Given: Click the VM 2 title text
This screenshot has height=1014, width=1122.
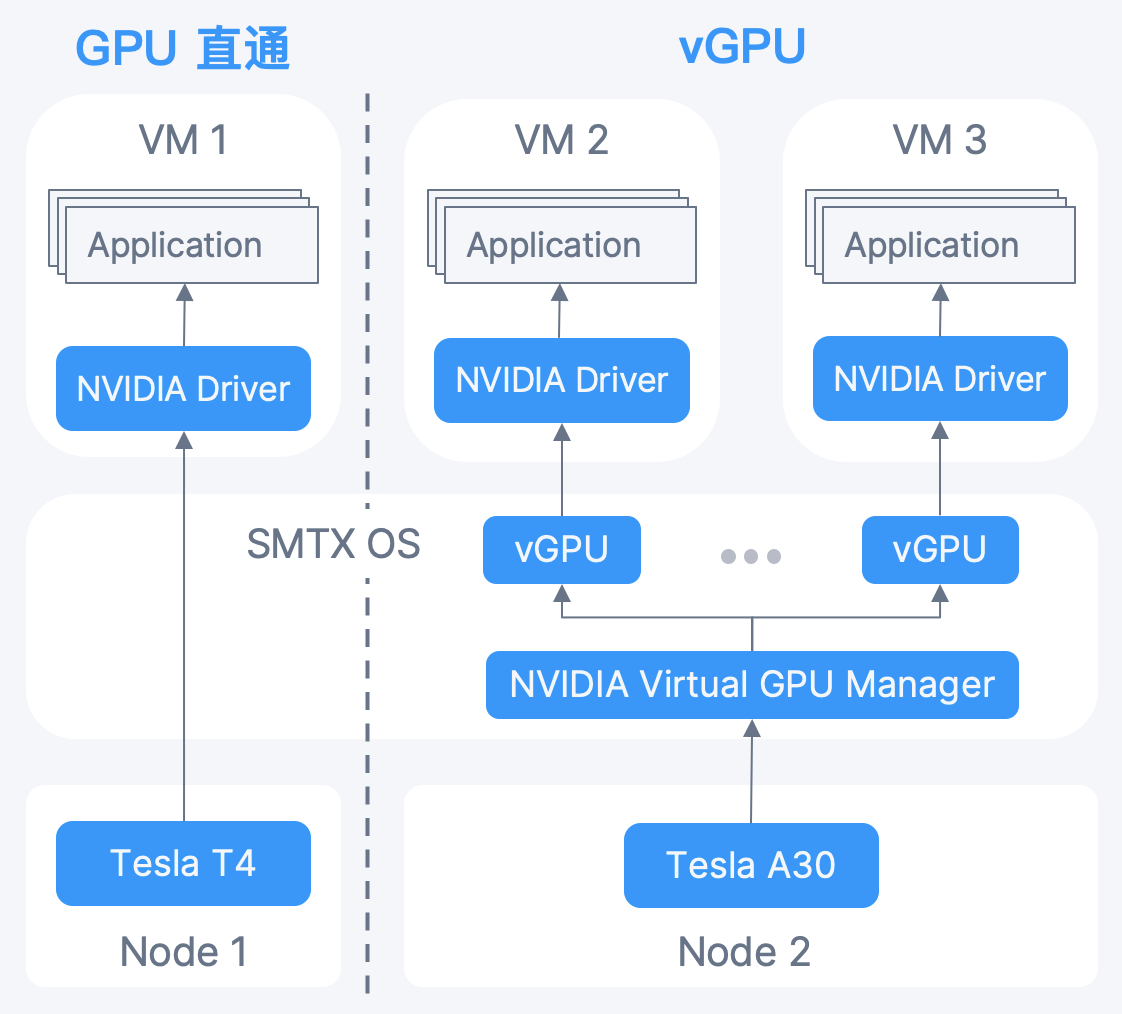Looking at the screenshot, I should coord(561,140).
